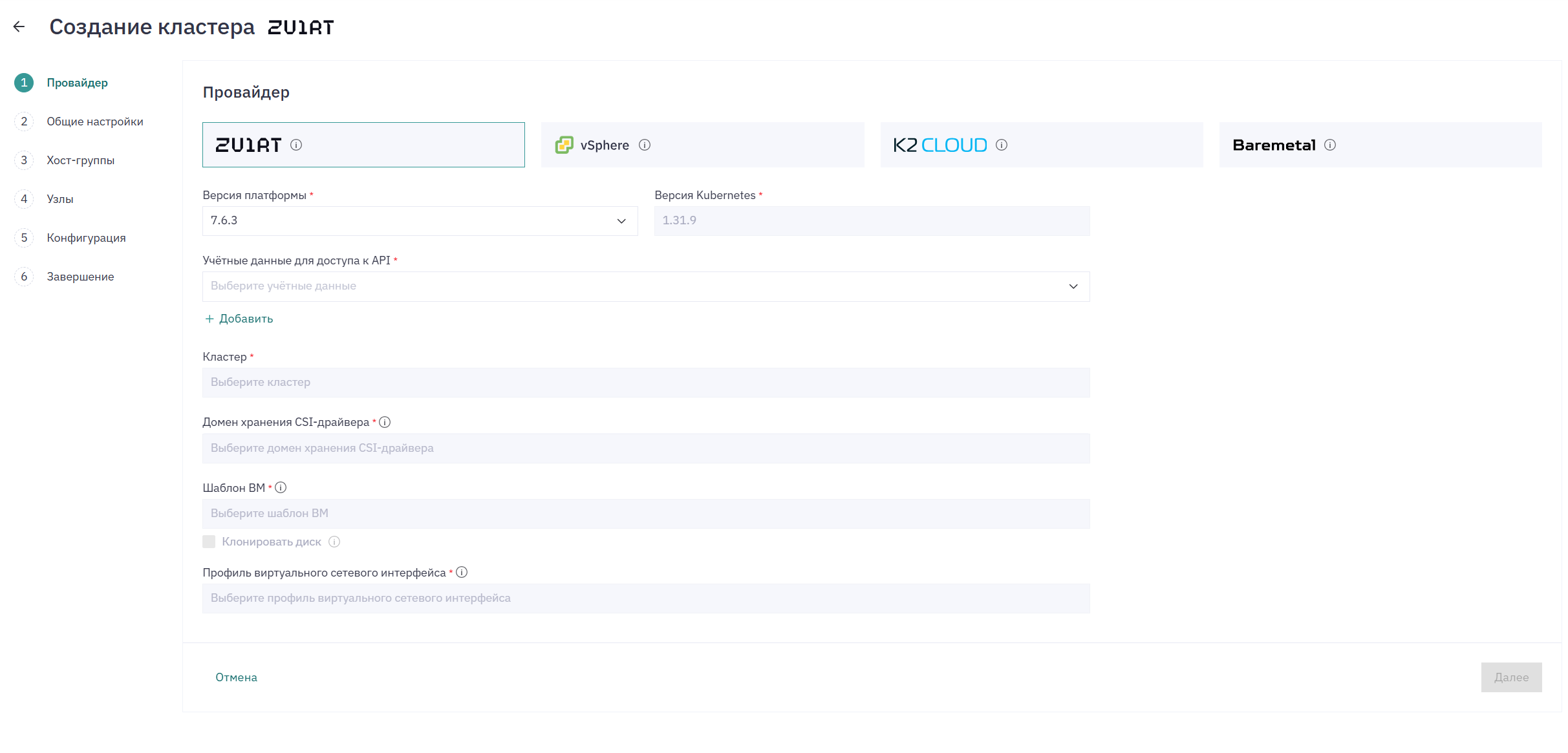Screen dimensions: 1568x753
Task: Open info icon next to vSphere provider
Action: click(x=645, y=145)
